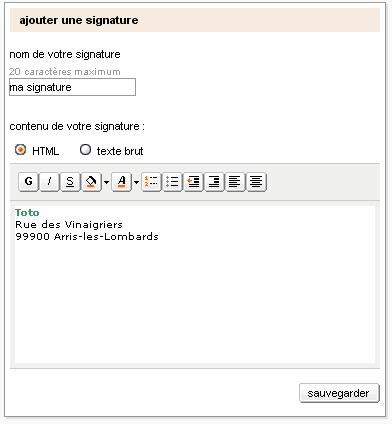Click in the 'ma signature' name field

tap(72, 87)
